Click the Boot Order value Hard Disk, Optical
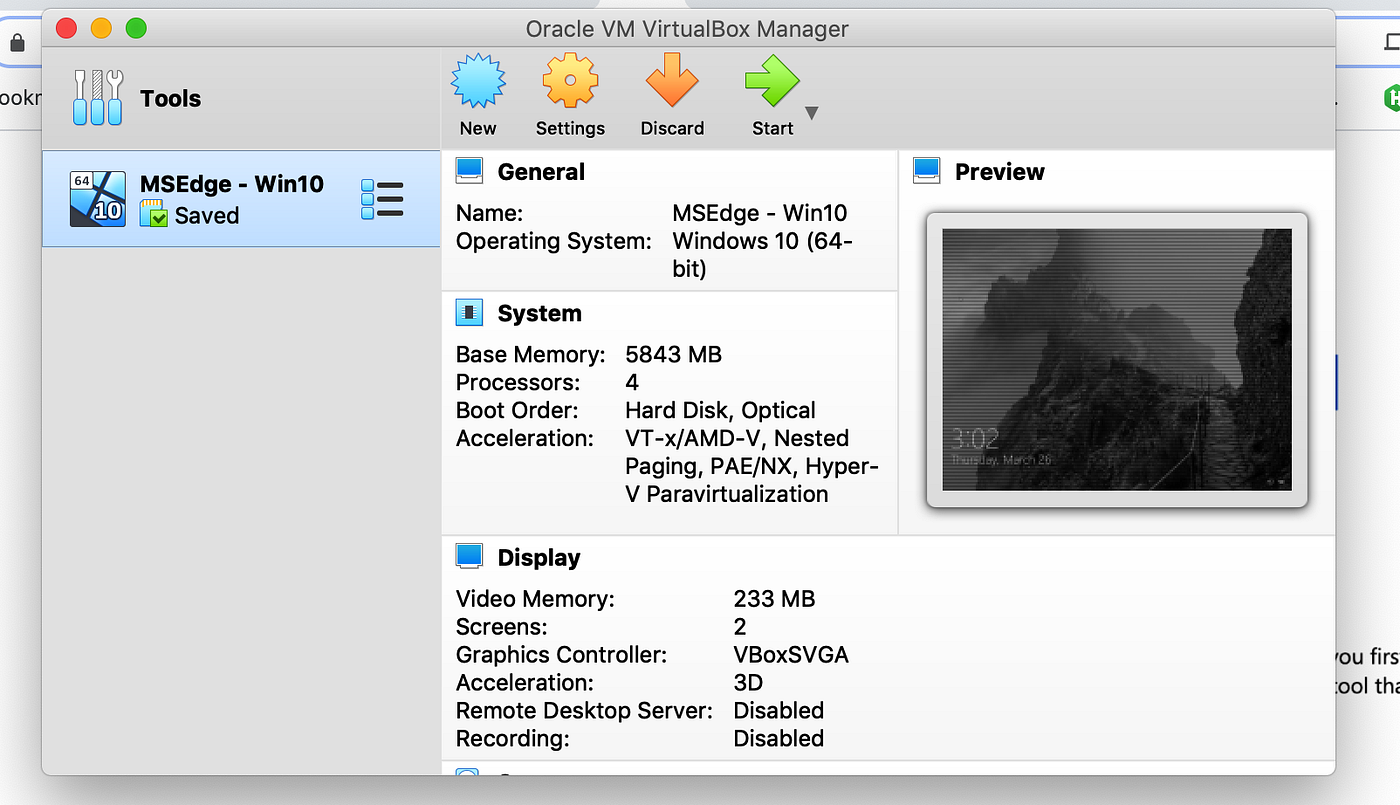The image size is (1400, 805). (720, 411)
